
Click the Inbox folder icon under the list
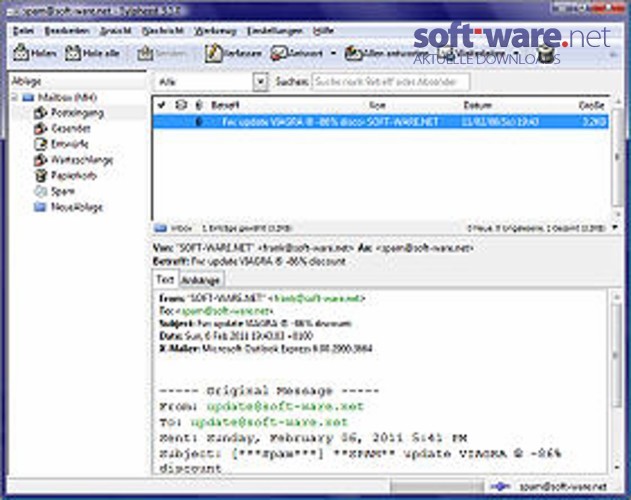[x=160, y=228]
